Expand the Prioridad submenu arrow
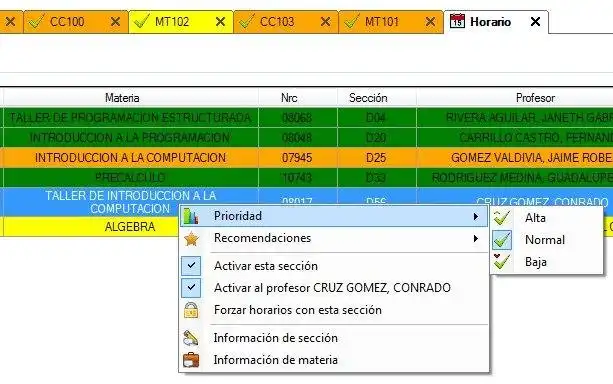The width and height of the screenshot is (613, 384). [475, 216]
